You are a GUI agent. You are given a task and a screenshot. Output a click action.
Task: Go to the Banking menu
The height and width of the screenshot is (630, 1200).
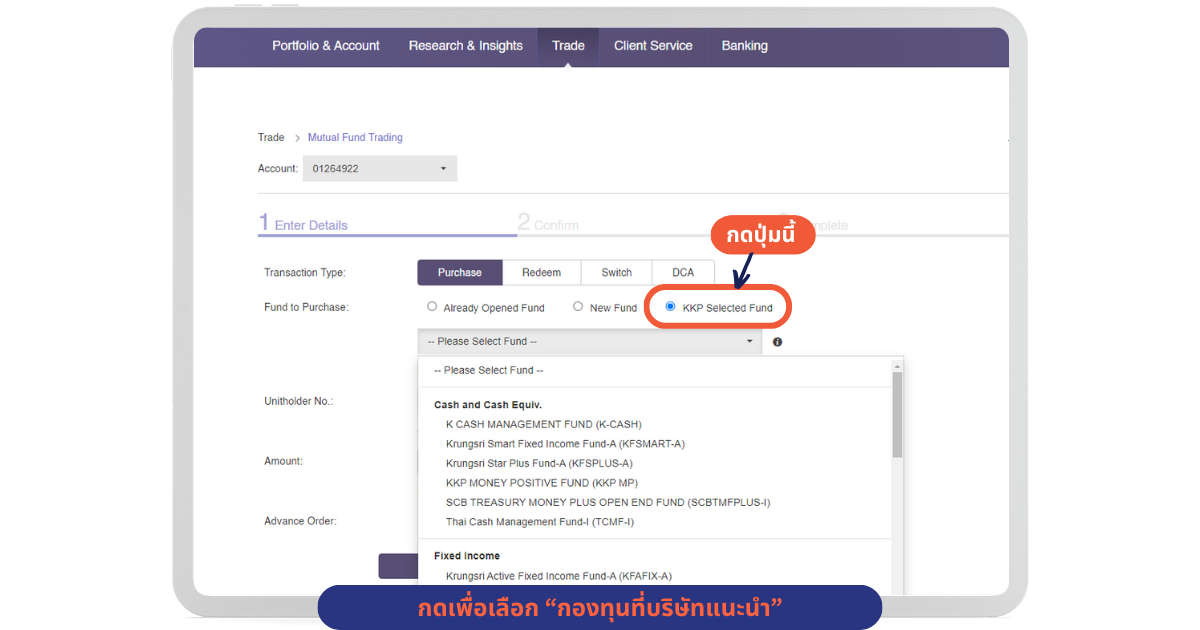[744, 46]
